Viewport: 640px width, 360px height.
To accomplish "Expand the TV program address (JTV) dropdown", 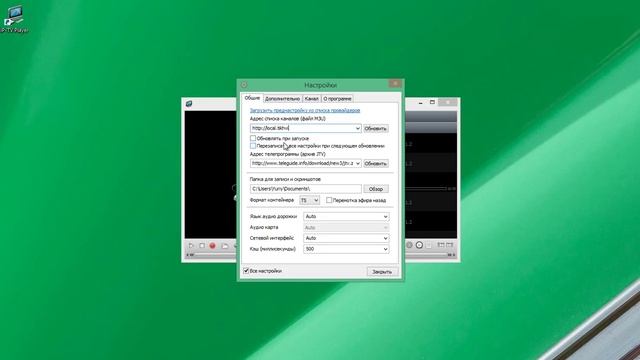I will point(358,163).
